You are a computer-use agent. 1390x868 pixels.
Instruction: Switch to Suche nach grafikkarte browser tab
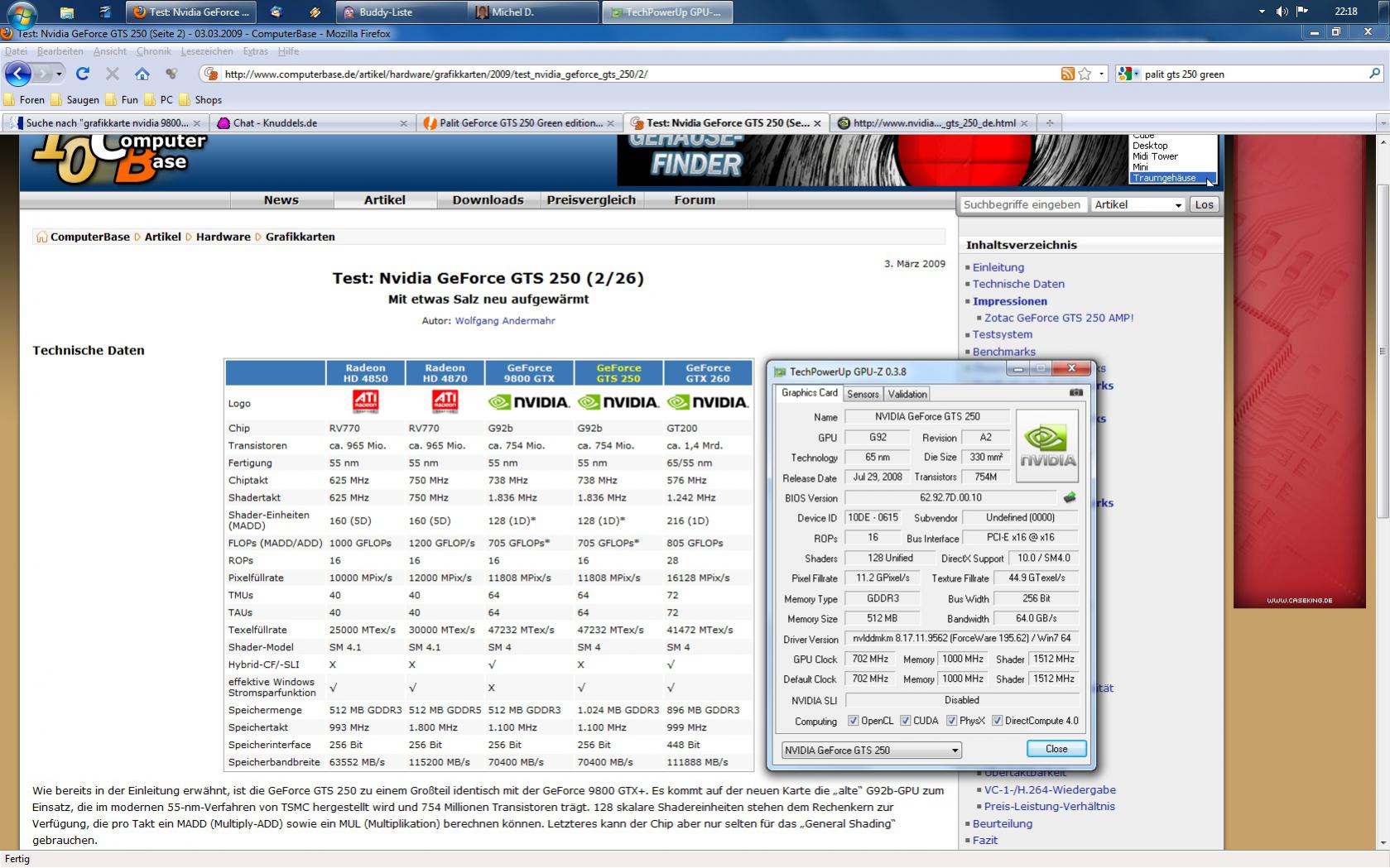(106, 123)
